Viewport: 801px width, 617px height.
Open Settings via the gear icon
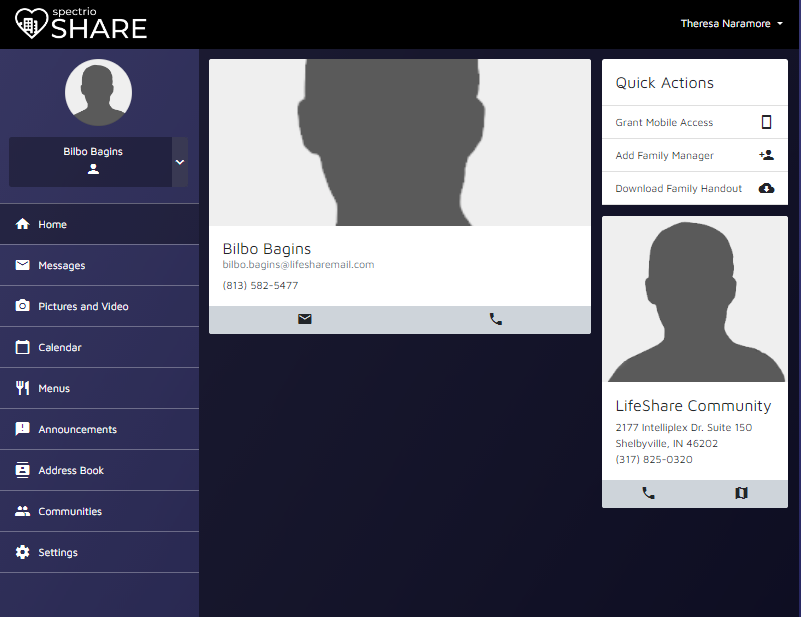[22, 552]
